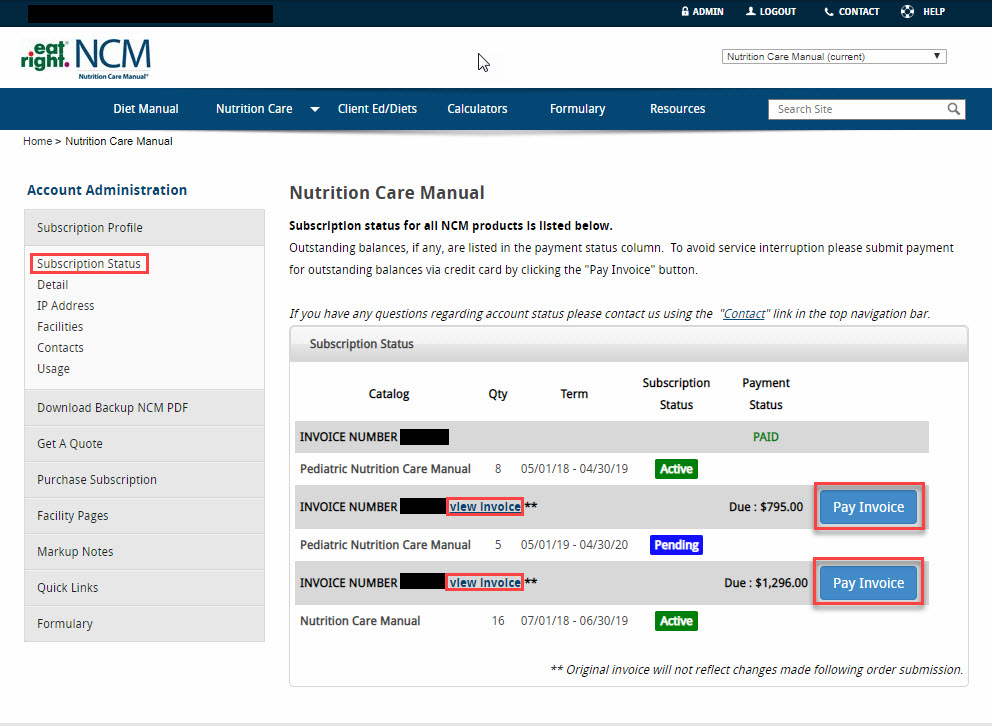
Task: Click the Account Administration heading
Action: point(107,190)
